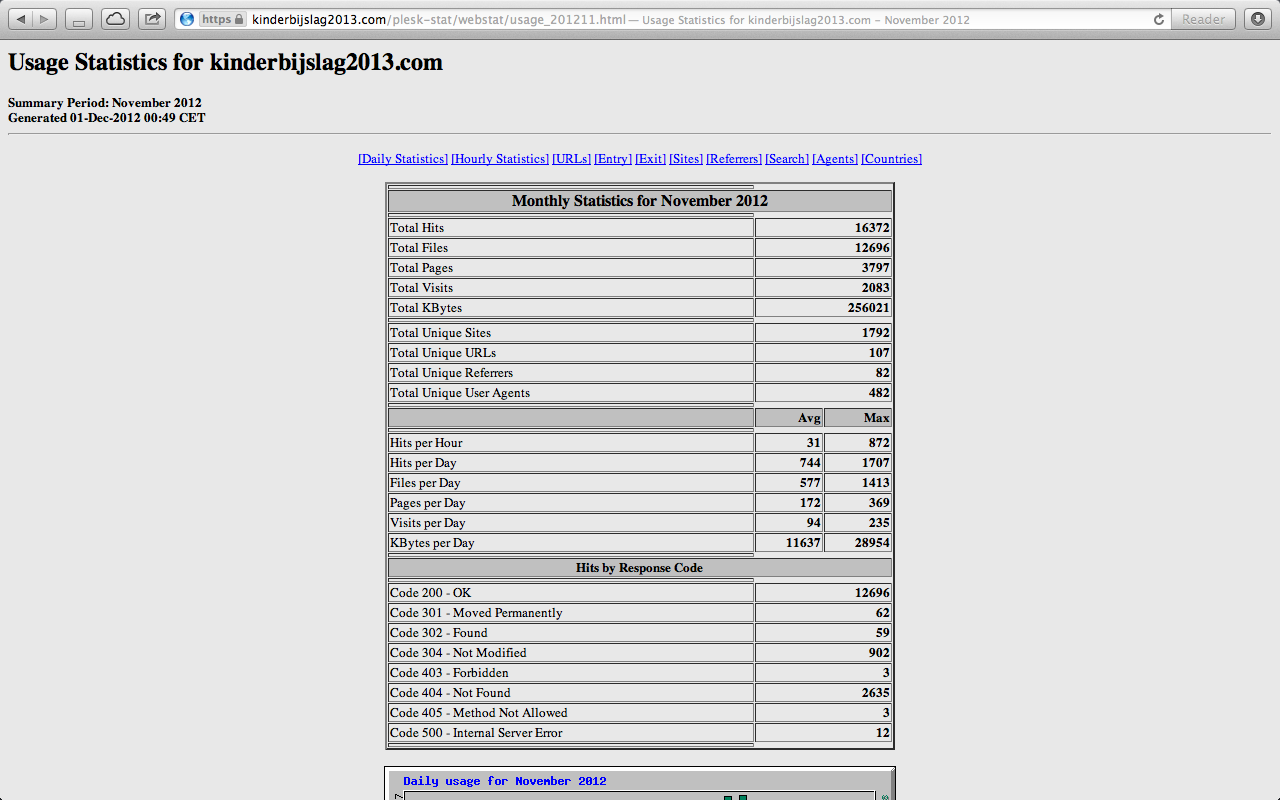The height and width of the screenshot is (800, 1280).
Task: Click the 'Hits per Day' row label
Action: [423, 463]
